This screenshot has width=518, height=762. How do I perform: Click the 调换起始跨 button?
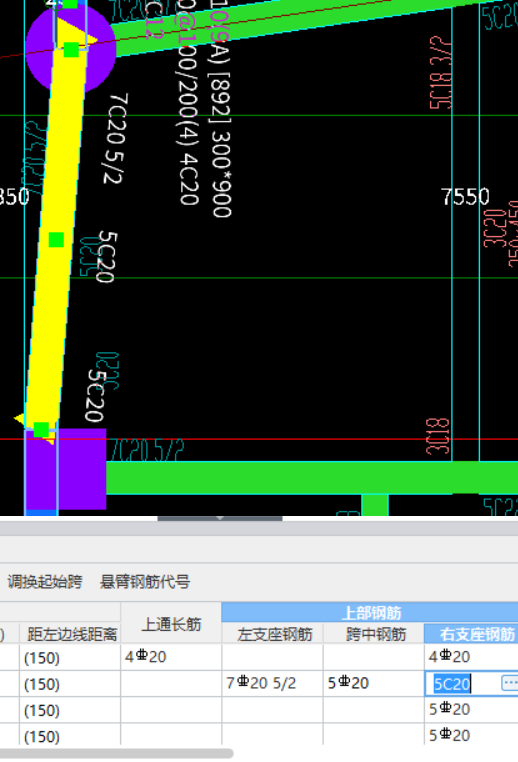coord(45,582)
